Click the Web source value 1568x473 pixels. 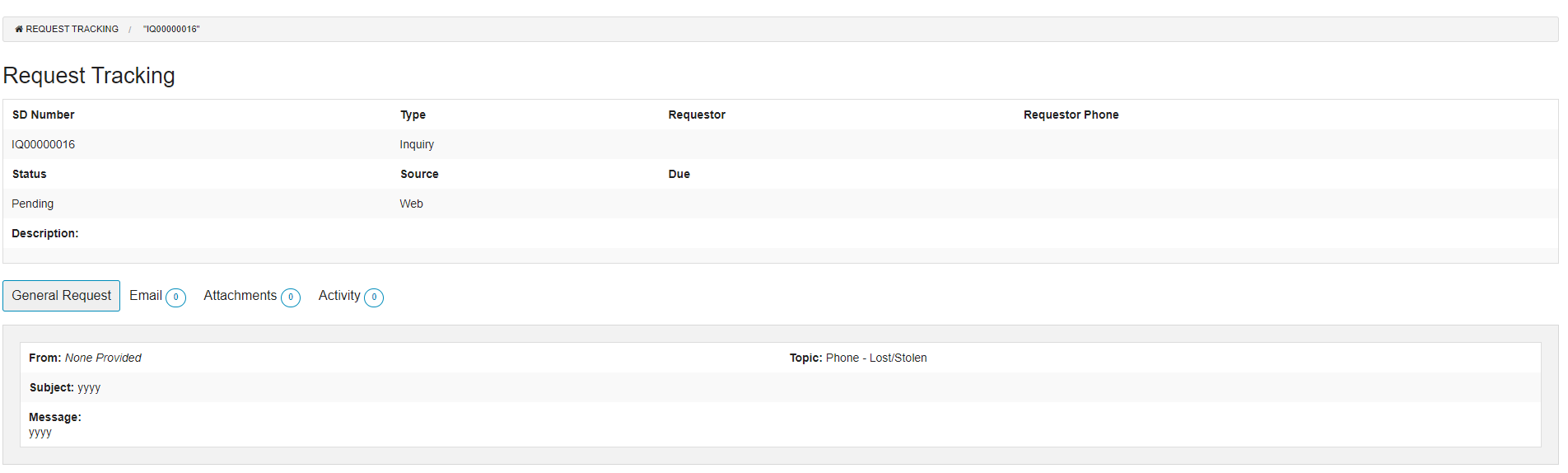pos(411,204)
